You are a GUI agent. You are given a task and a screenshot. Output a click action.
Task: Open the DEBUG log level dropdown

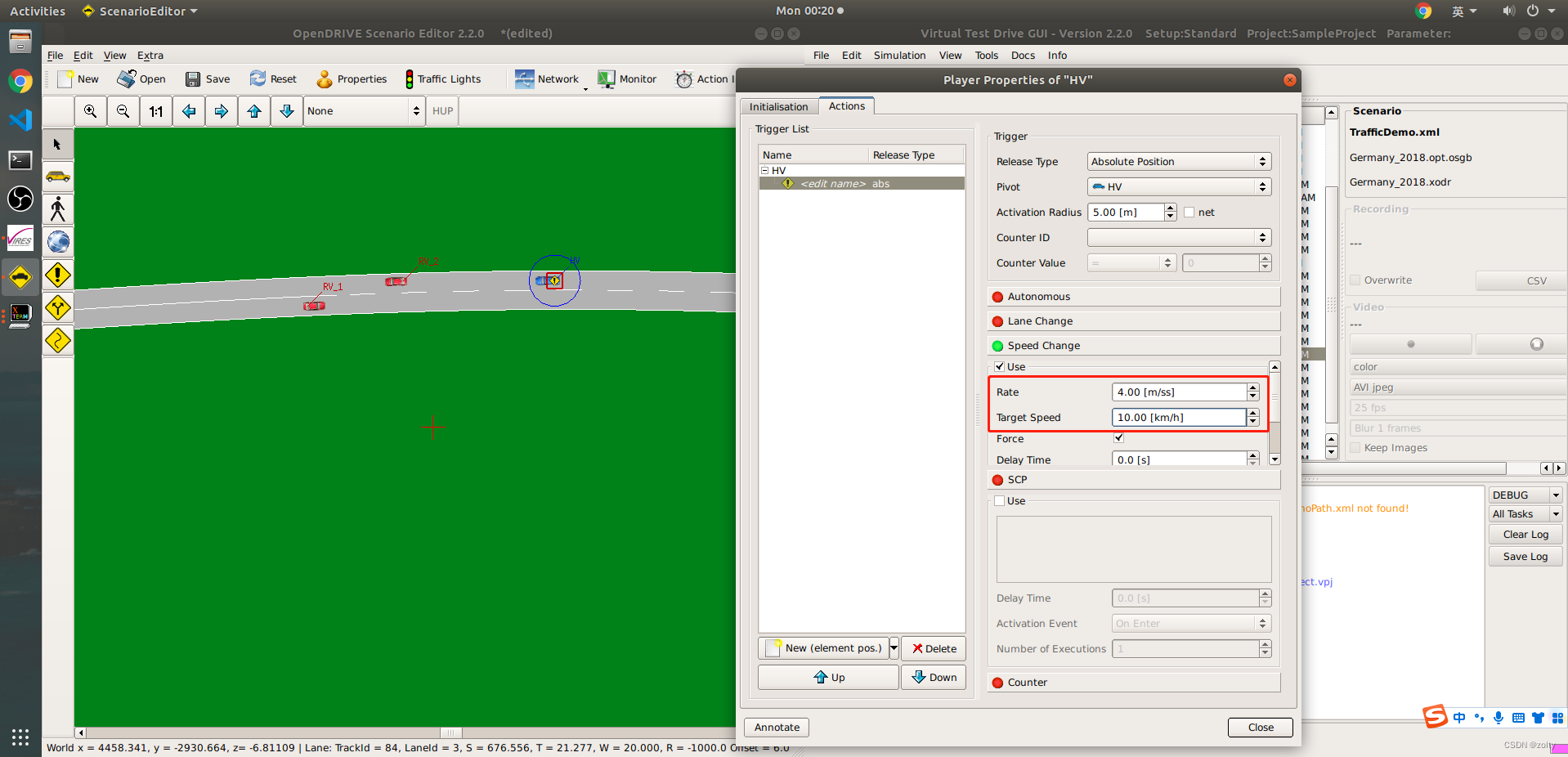pos(1525,495)
